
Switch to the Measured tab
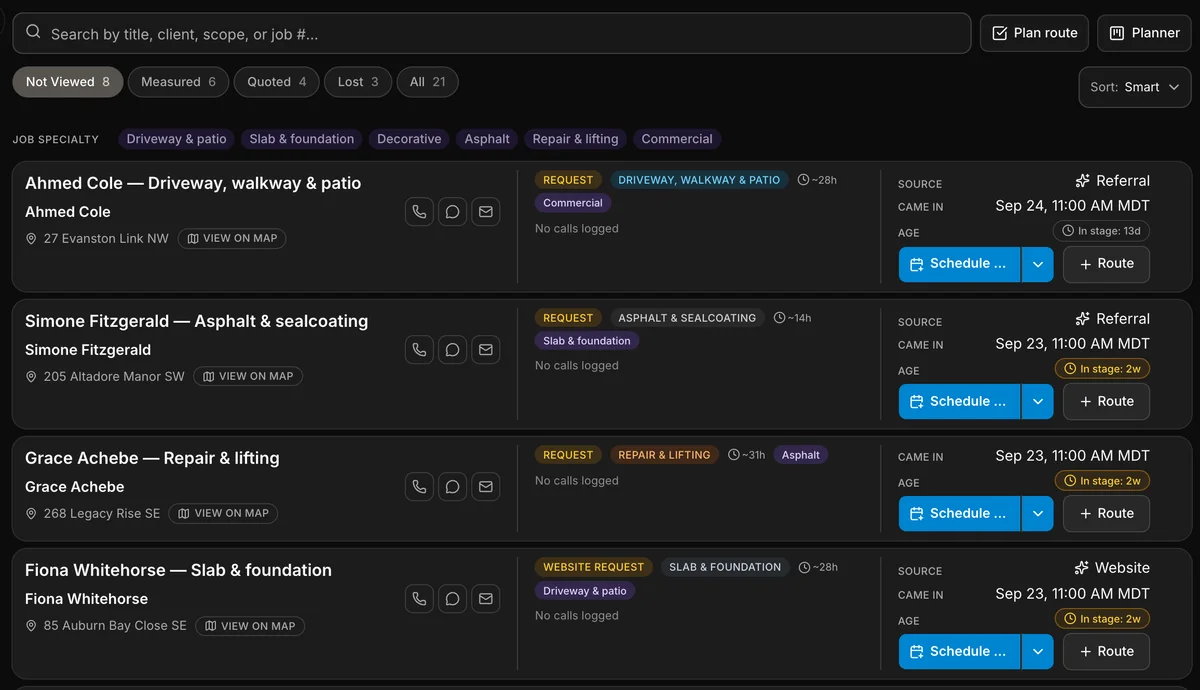178,82
